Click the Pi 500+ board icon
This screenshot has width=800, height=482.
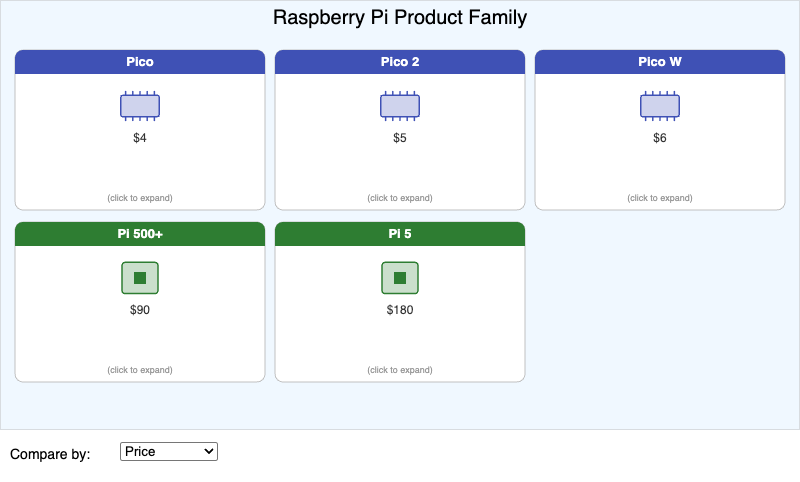click(x=140, y=278)
